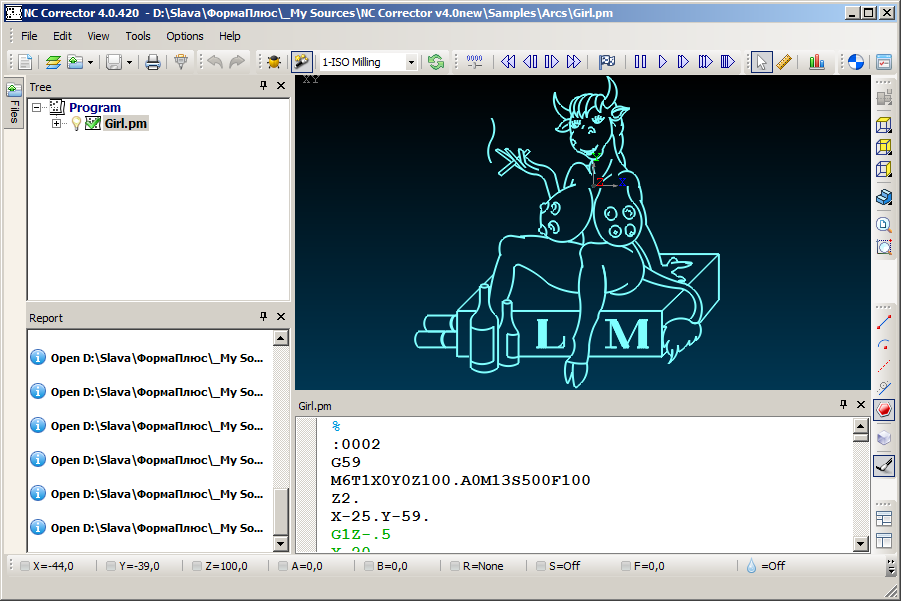Click the code editor scroll down arrow
Viewport: 901px width, 601px height.
860,543
